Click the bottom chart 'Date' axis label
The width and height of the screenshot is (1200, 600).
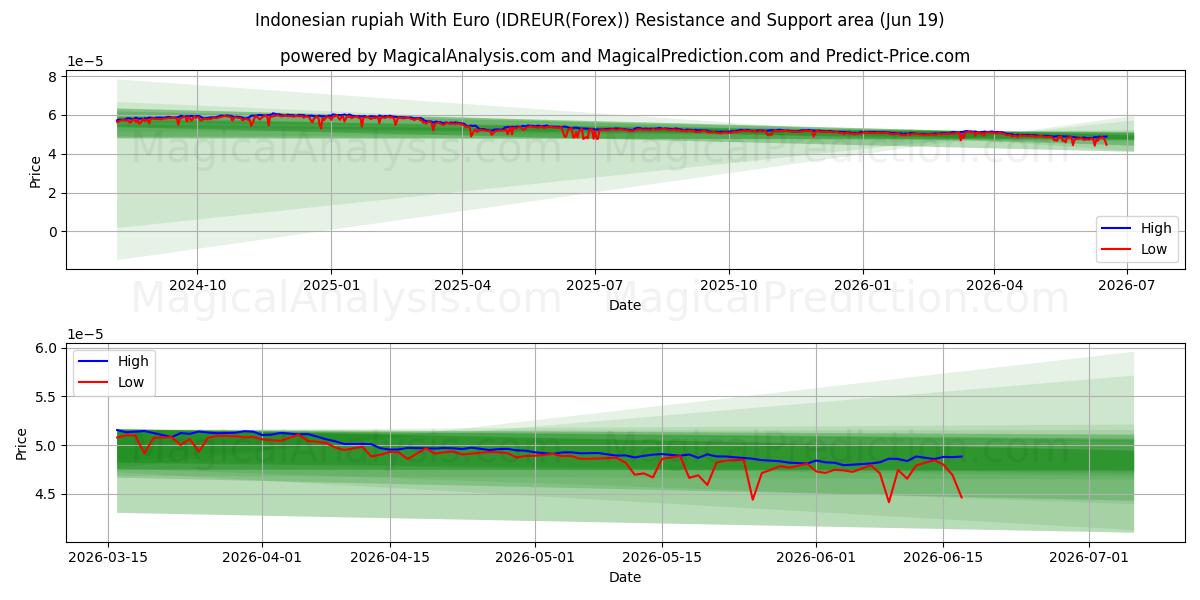[x=625, y=577]
